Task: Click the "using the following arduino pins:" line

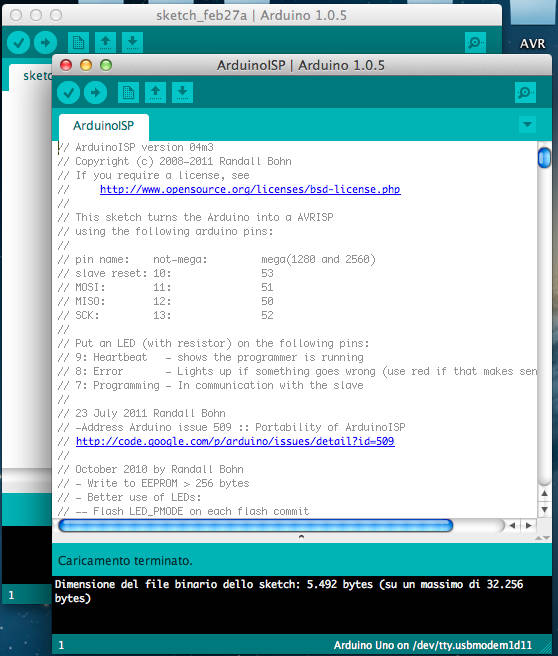Action: point(166,231)
